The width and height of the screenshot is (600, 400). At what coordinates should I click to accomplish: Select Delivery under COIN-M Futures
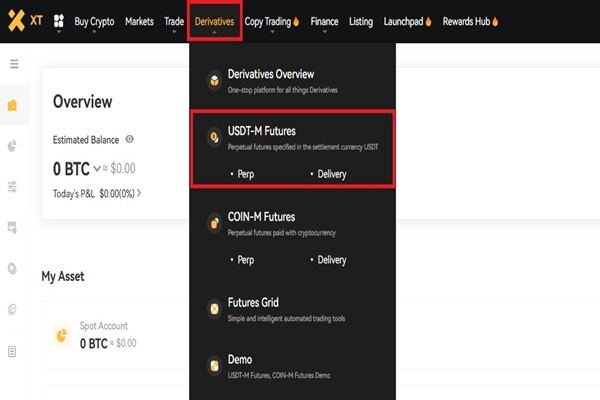tap(332, 260)
